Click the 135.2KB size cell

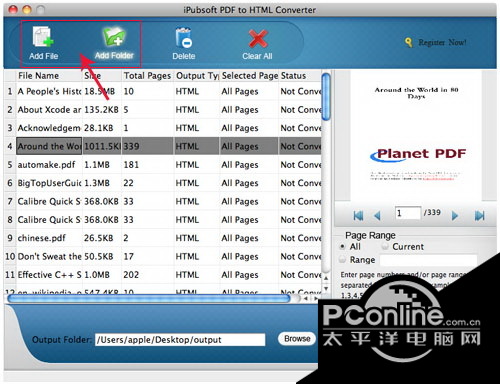[101, 110]
